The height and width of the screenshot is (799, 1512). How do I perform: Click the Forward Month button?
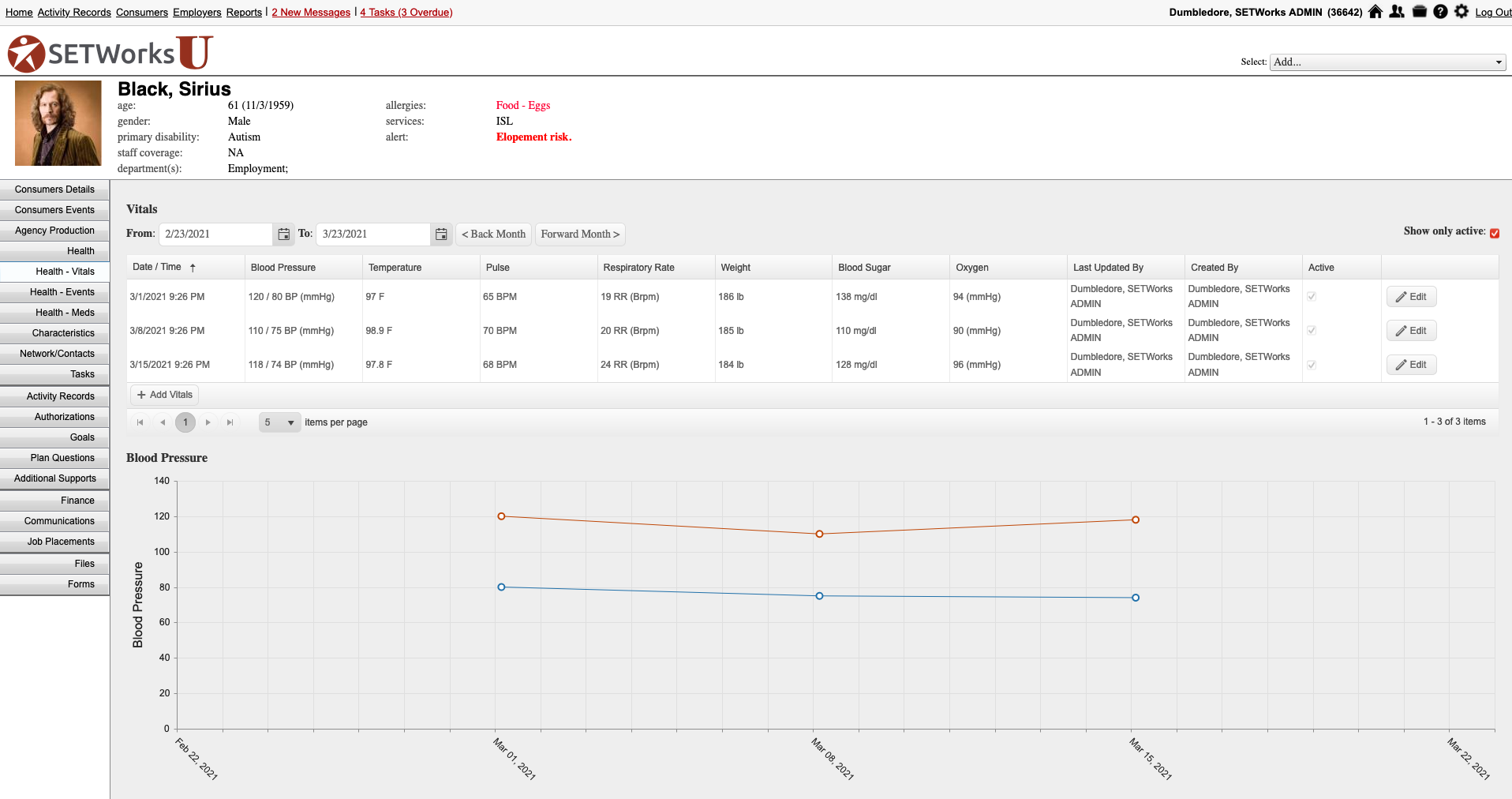point(580,234)
